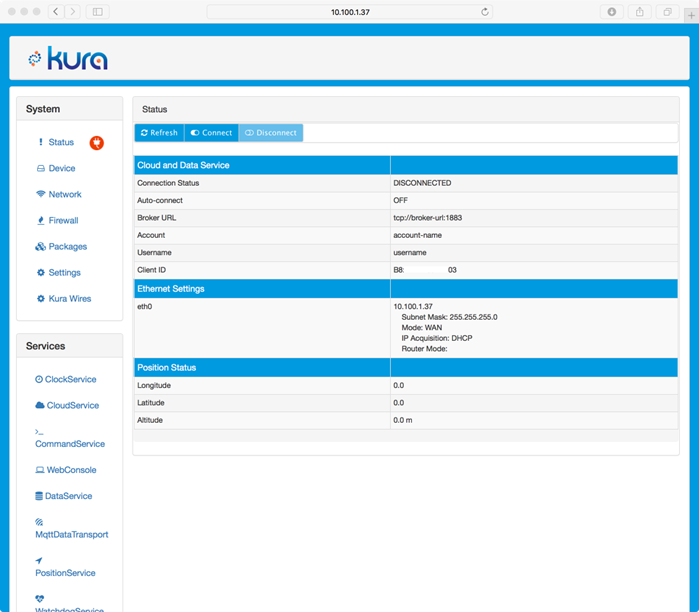Click the browser share button
The width and height of the screenshot is (699, 612).
640,12
